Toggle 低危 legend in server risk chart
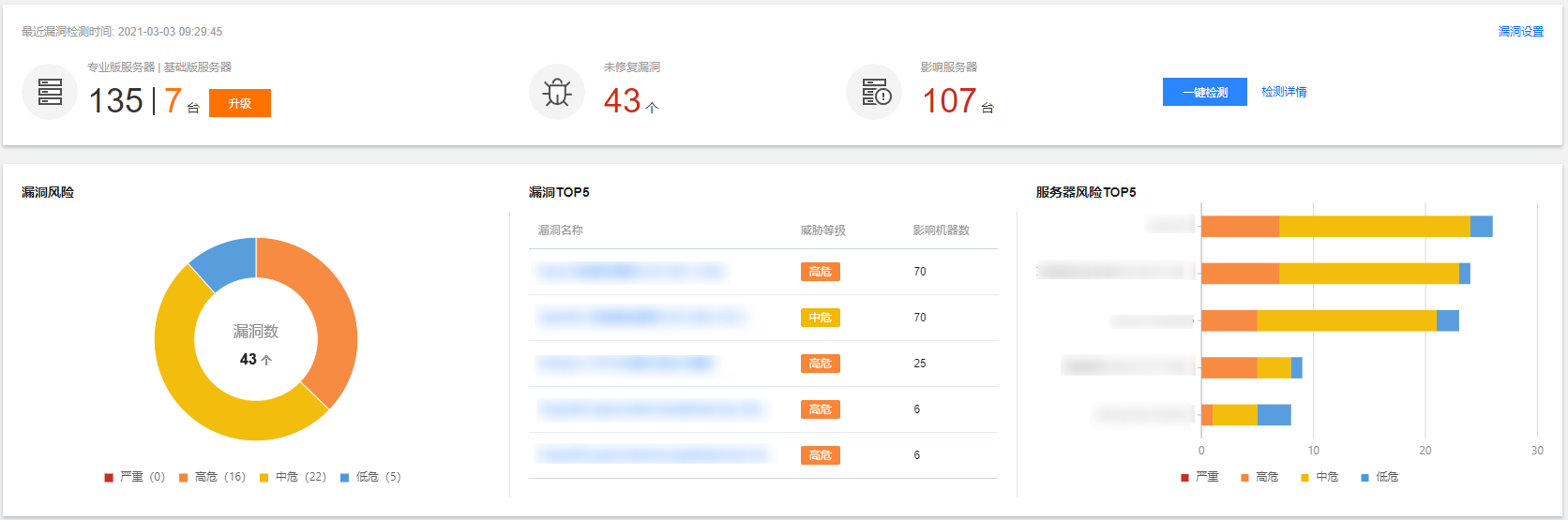This screenshot has width=1568, height=520. [1380, 477]
